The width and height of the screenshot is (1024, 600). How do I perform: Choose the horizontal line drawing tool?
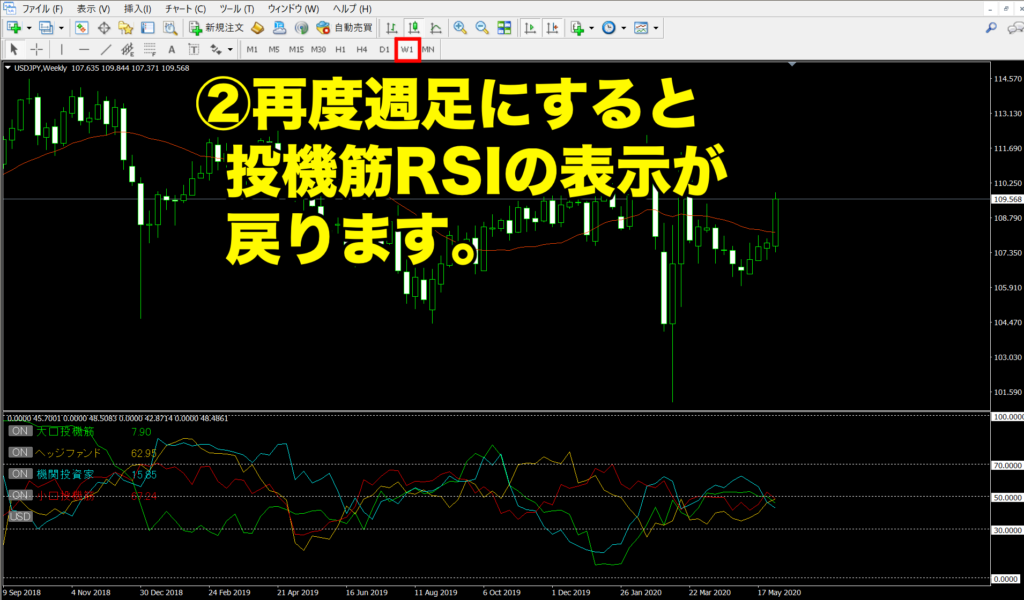[x=84, y=49]
